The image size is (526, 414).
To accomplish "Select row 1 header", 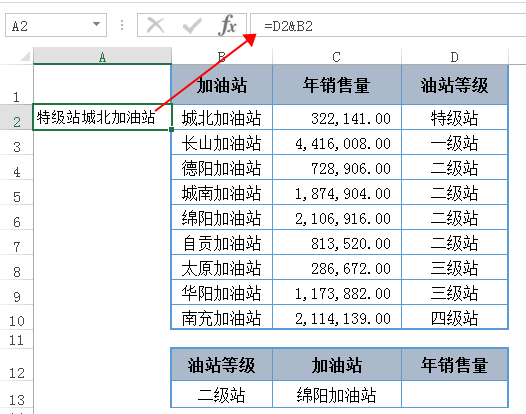I will pyautogui.click(x=16, y=84).
